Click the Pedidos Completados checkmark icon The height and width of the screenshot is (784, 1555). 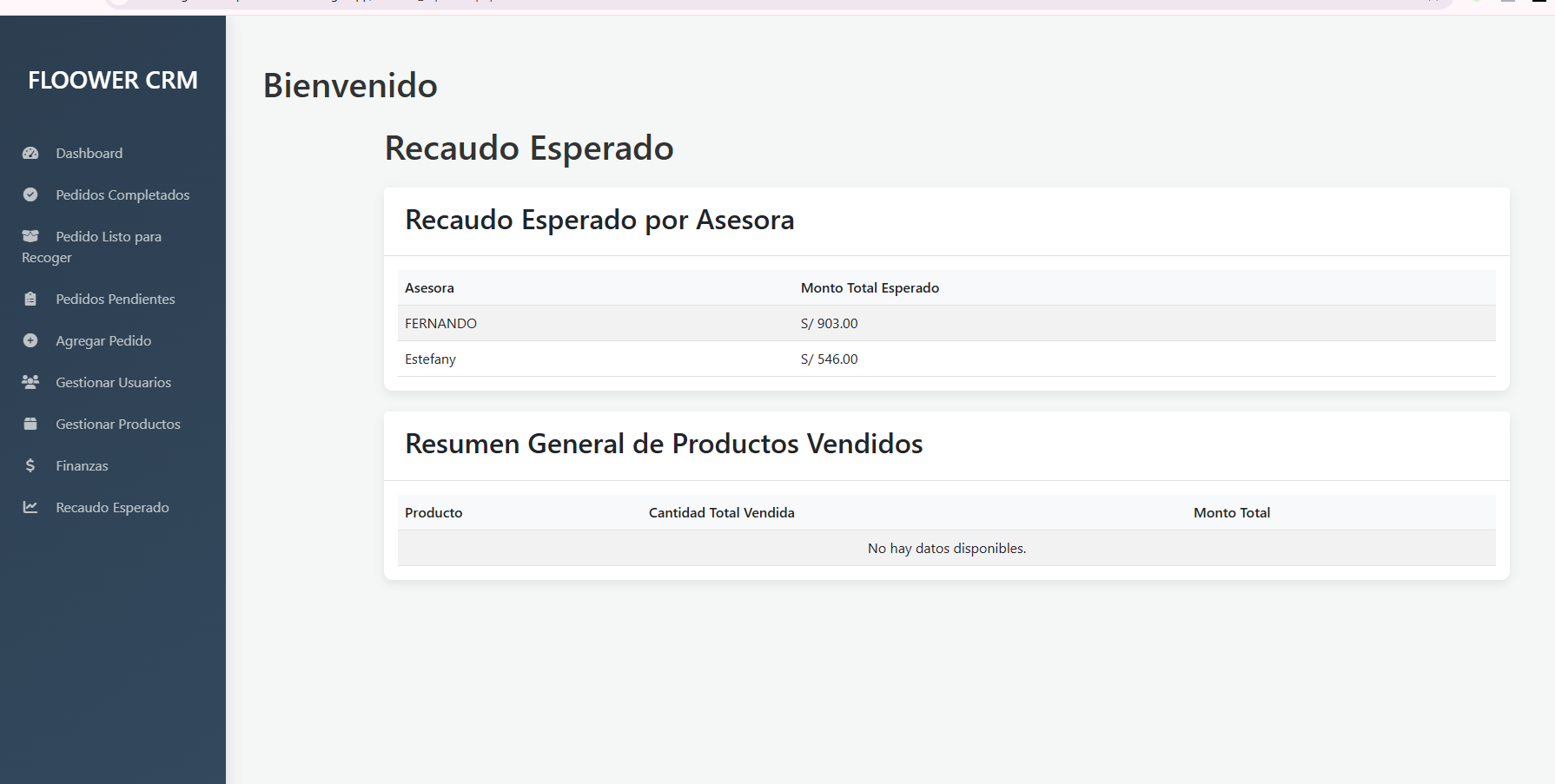click(x=30, y=194)
